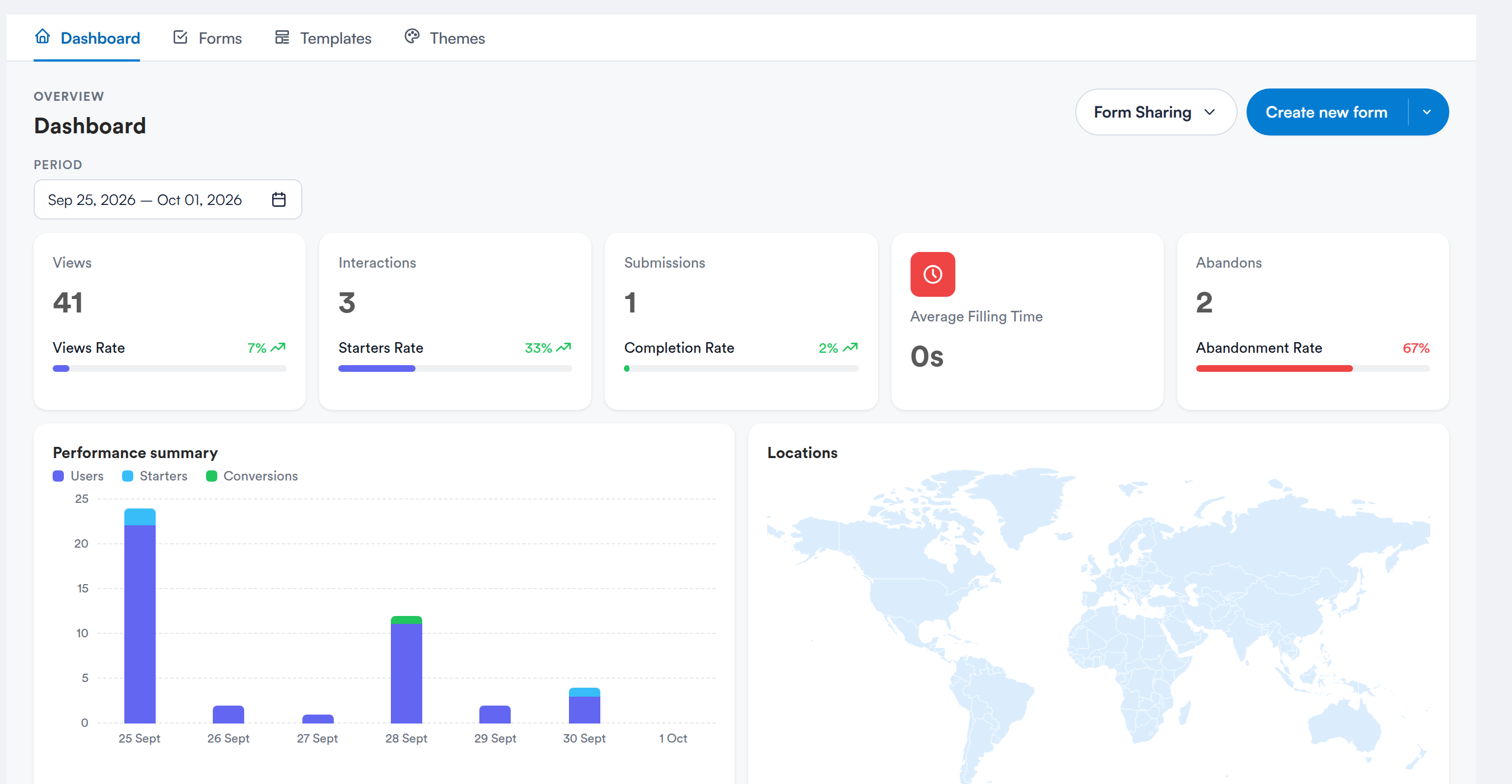Viewport: 1512px width, 784px height.
Task: Click the 28 Sept bar in chart
Action: pyautogui.click(x=406, y=670)
